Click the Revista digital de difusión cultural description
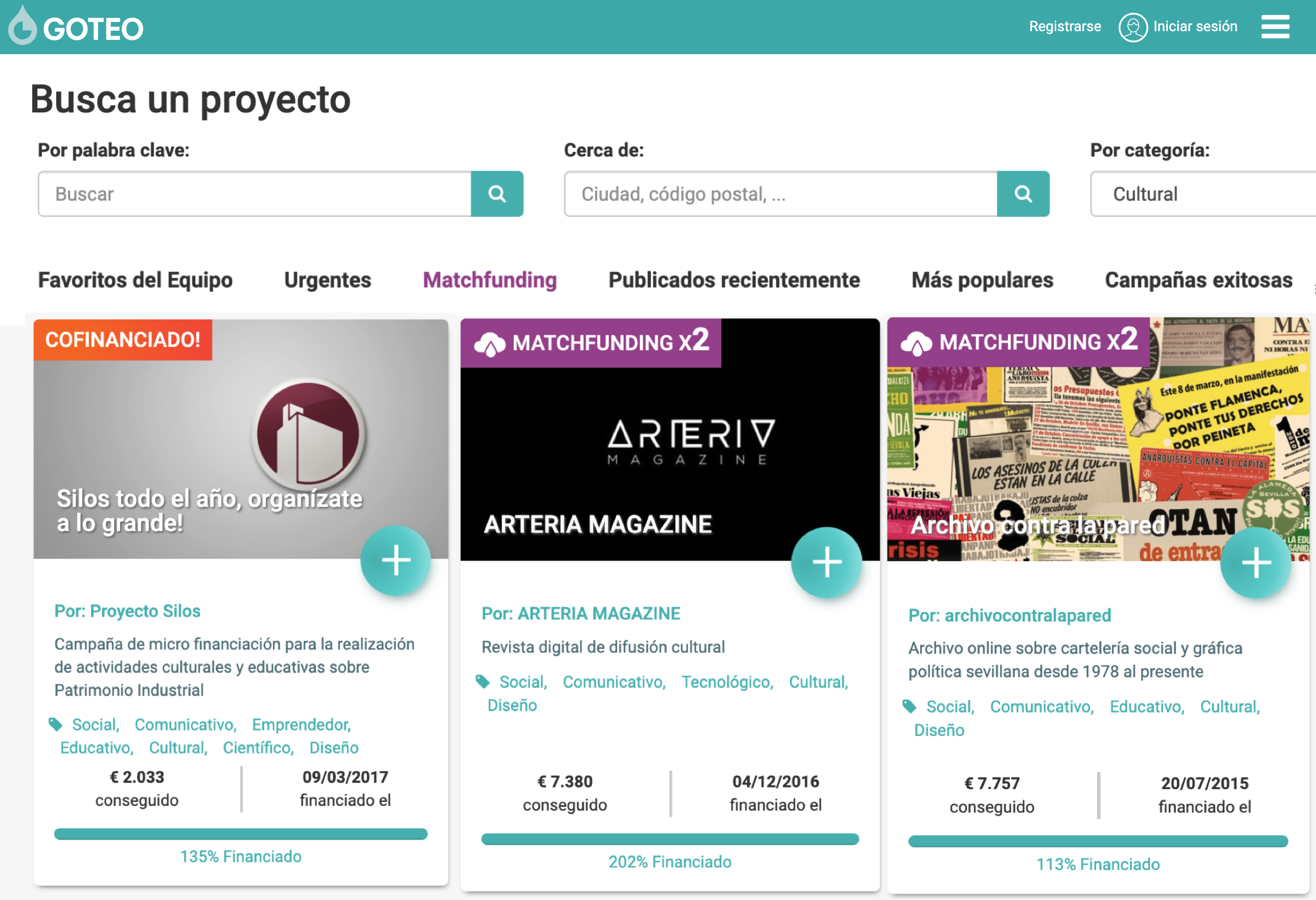This screenshot has width=1316, height=900. point(603,647)
